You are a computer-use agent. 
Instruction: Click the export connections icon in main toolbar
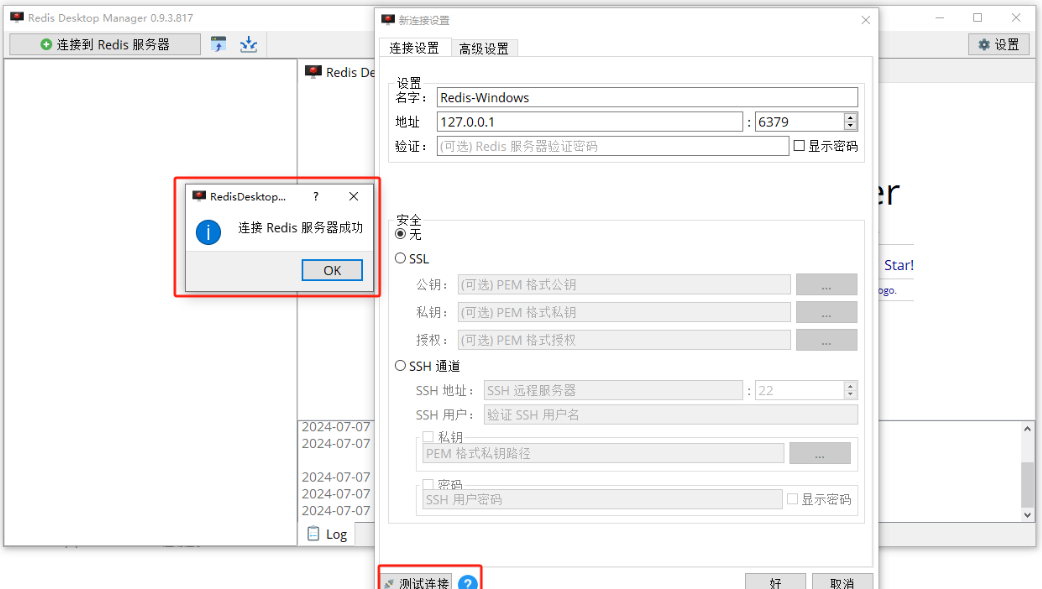tap(249, 45)
